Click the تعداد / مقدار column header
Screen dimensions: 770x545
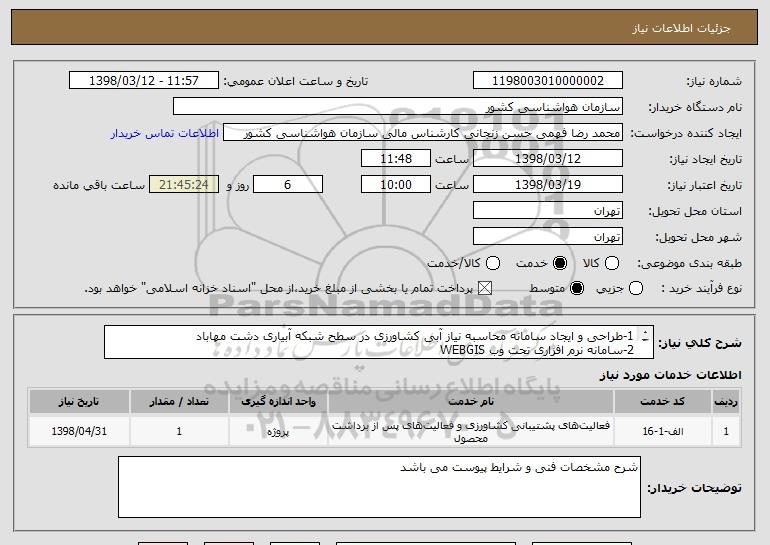179,402
